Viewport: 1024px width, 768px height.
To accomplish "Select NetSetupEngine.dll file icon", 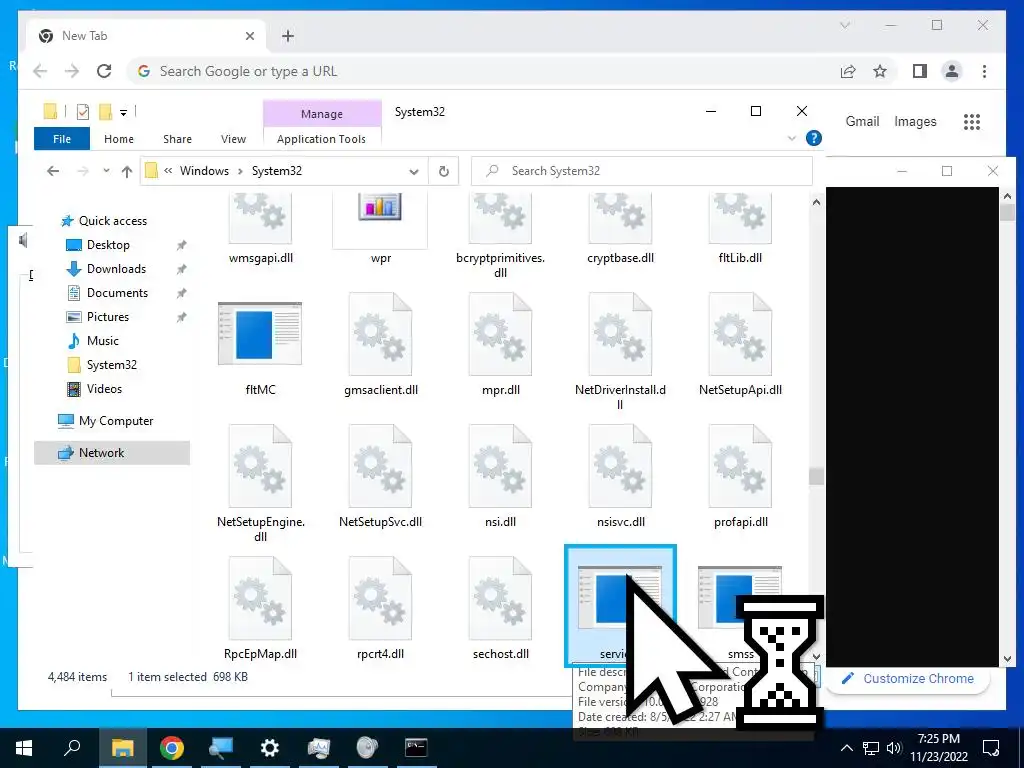I will coord(260,466).
